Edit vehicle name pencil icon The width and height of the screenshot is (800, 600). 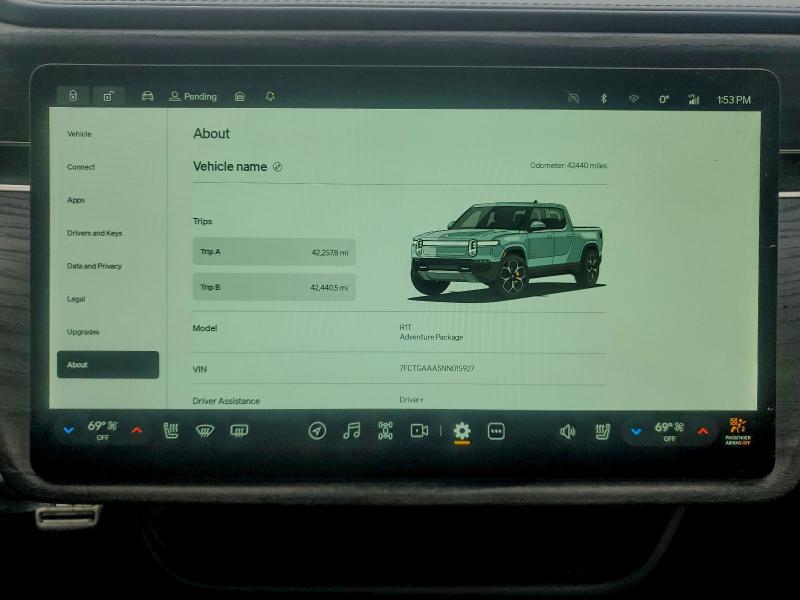(x=277, y=167)
